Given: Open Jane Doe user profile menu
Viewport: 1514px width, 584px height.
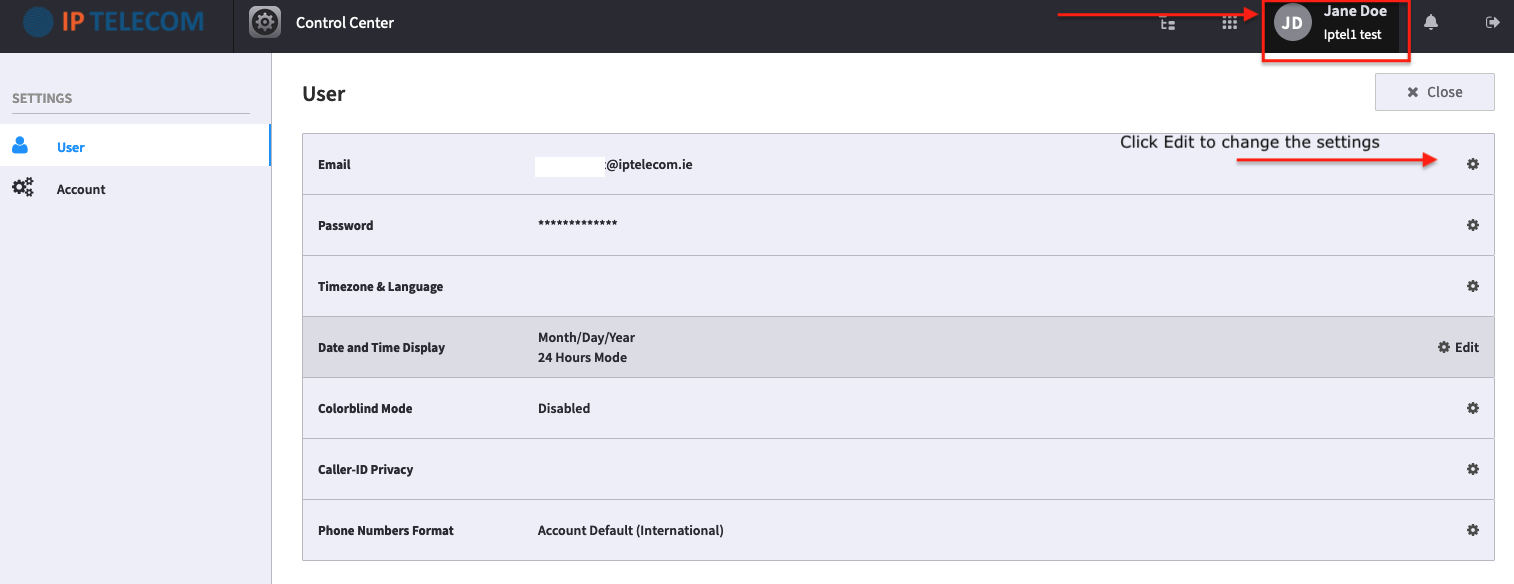Looking at the screenshot, I should click(1335, 23).
